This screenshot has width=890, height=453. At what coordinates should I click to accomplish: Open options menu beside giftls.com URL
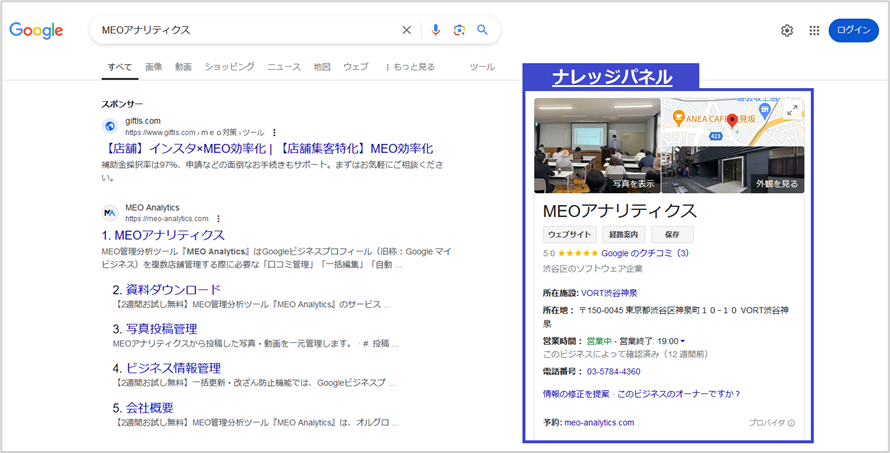[274, 132]
